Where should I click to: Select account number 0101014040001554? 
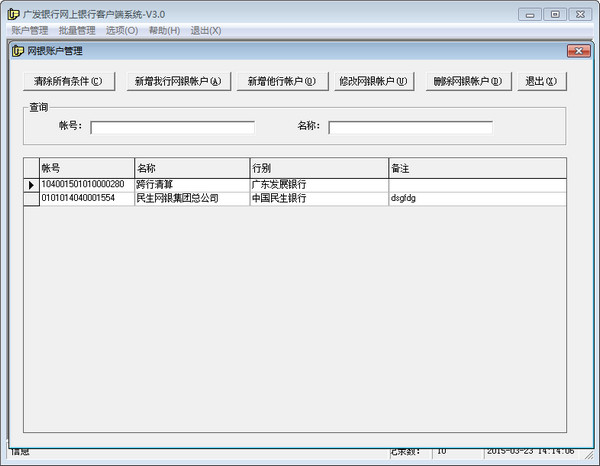coord(87,199)
